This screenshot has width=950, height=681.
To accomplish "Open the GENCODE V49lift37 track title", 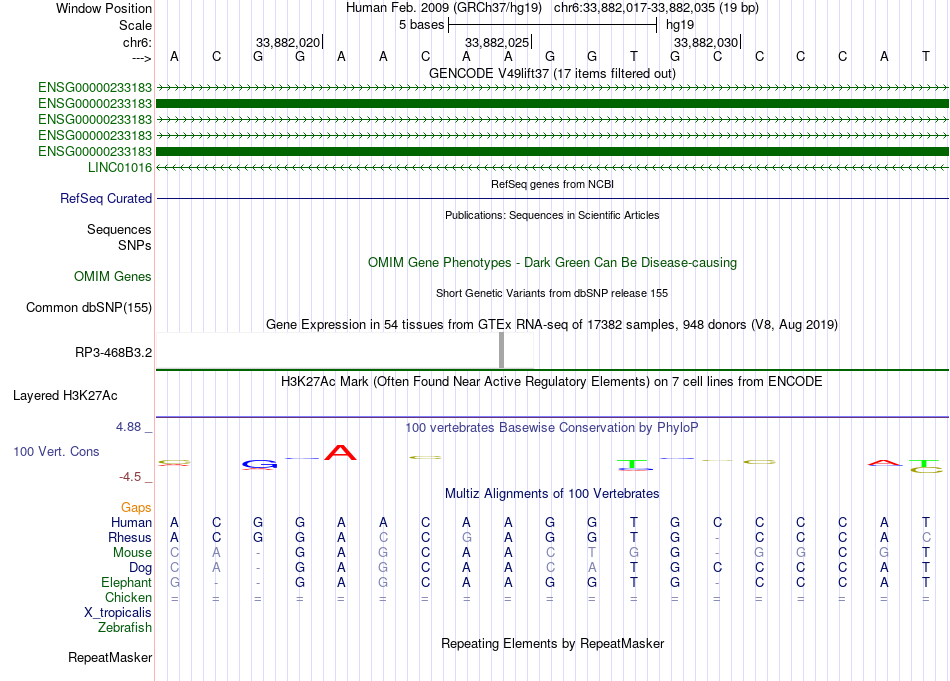I will 552,73.
